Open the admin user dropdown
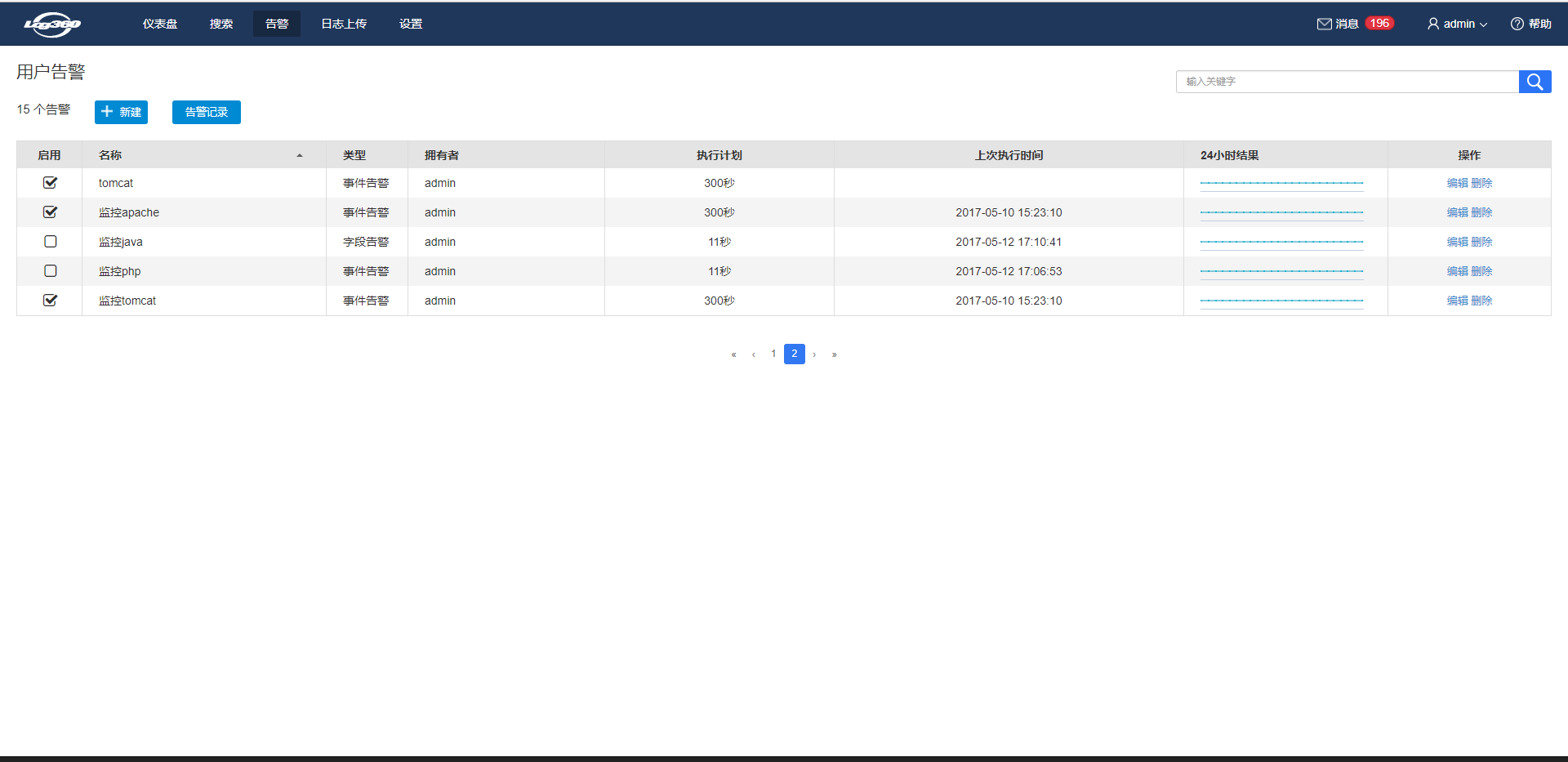 click(x=1458, y=24)
